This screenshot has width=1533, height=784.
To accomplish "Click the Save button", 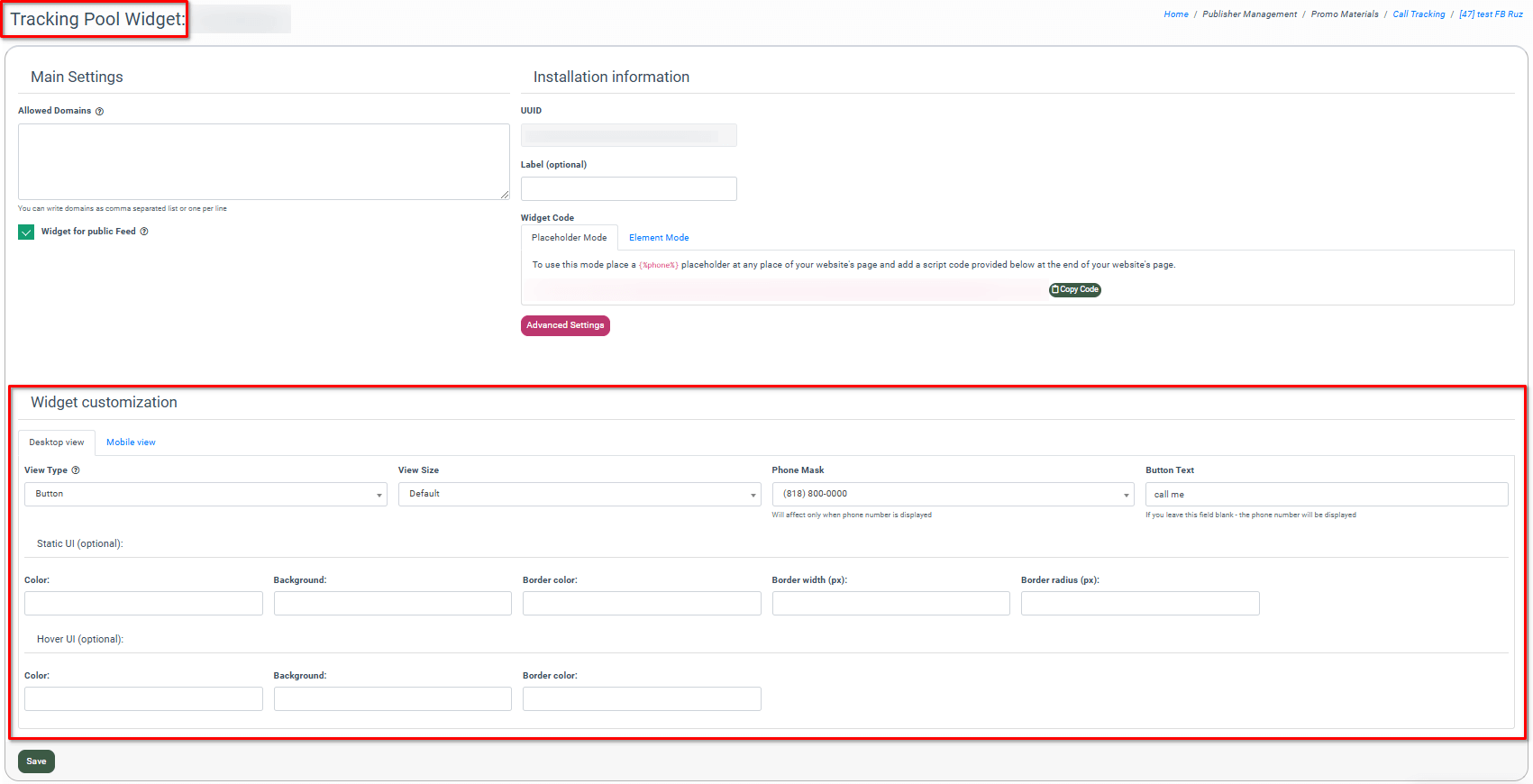I will [36, 761].
